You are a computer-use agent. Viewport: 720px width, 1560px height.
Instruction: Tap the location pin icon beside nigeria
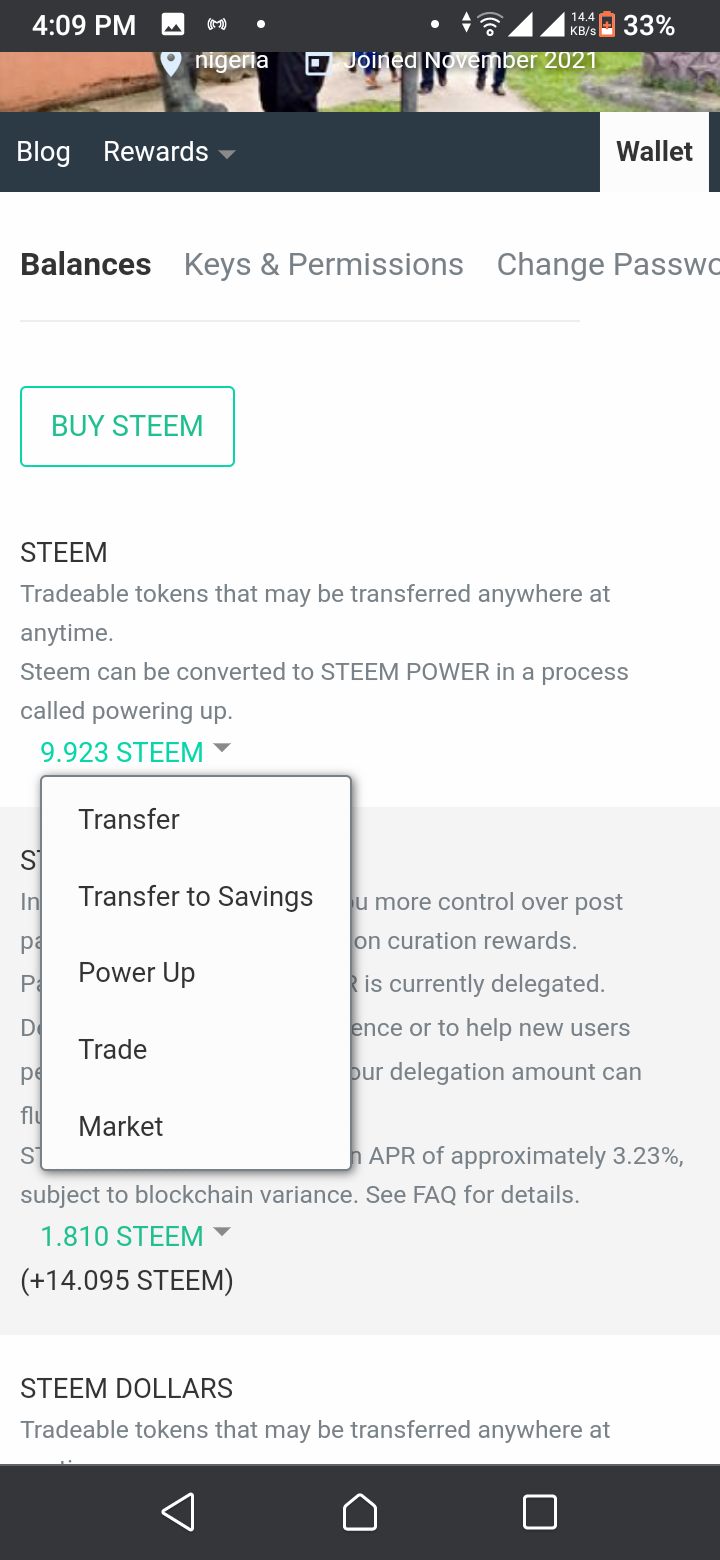[171, 62]
